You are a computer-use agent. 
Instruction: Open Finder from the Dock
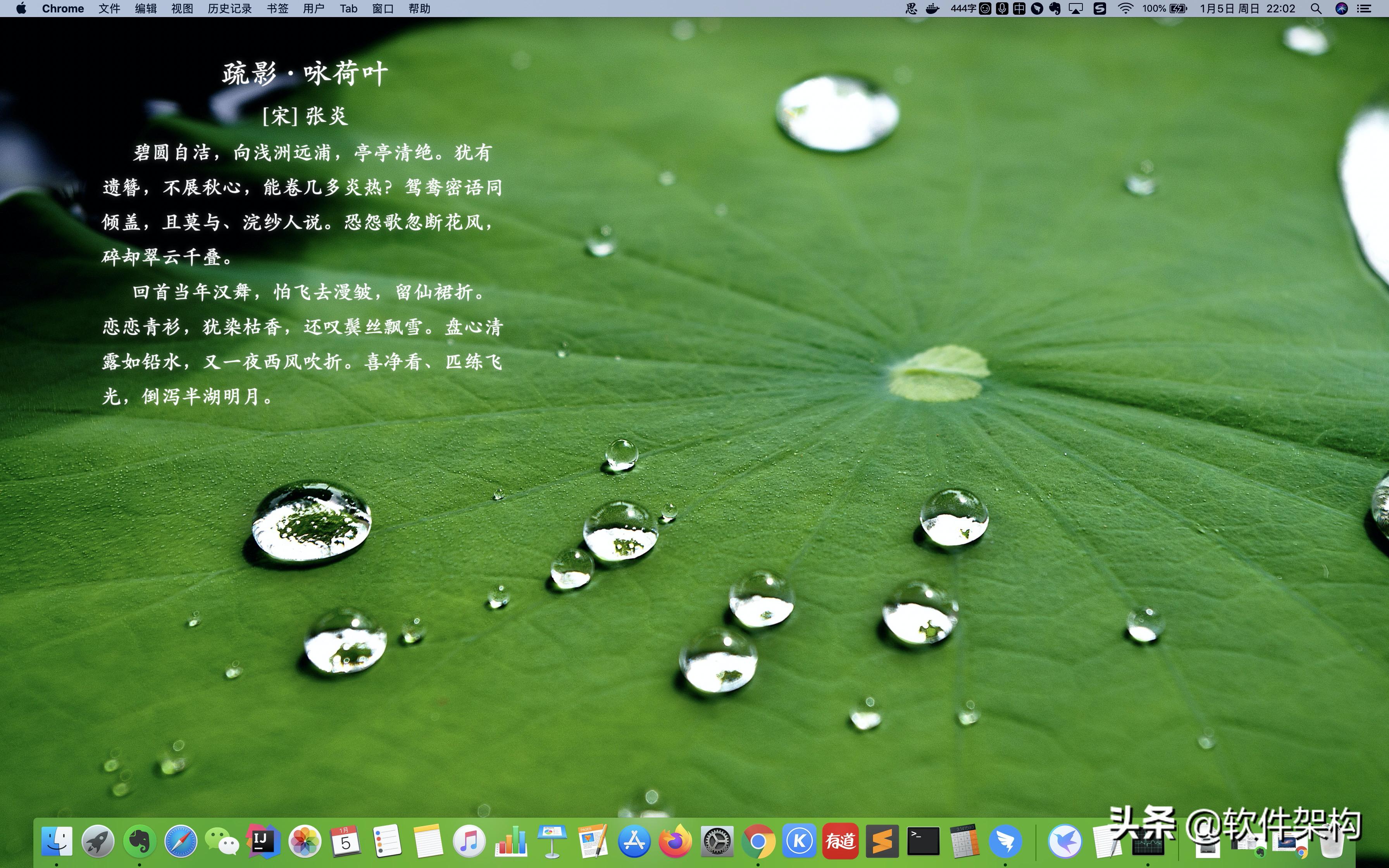tap(56, 842)
